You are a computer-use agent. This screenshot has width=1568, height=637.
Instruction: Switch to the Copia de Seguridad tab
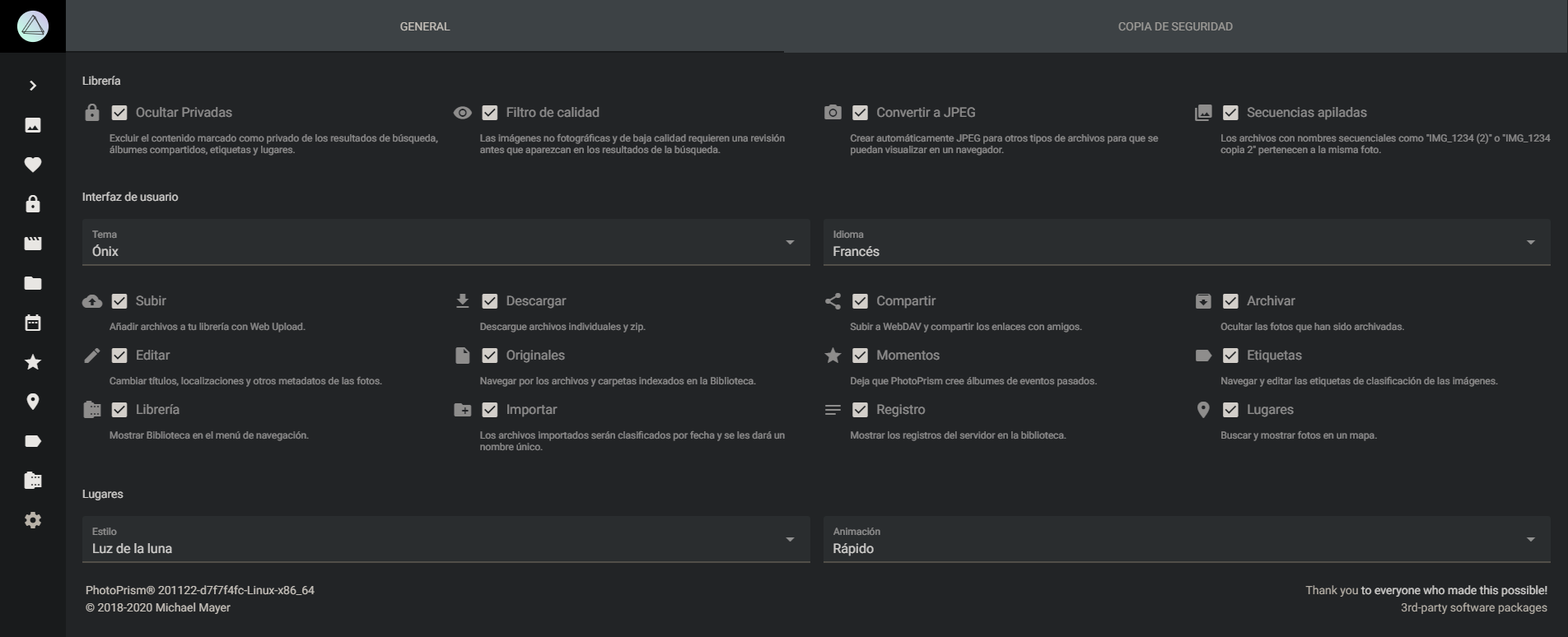click(1175, 26)
